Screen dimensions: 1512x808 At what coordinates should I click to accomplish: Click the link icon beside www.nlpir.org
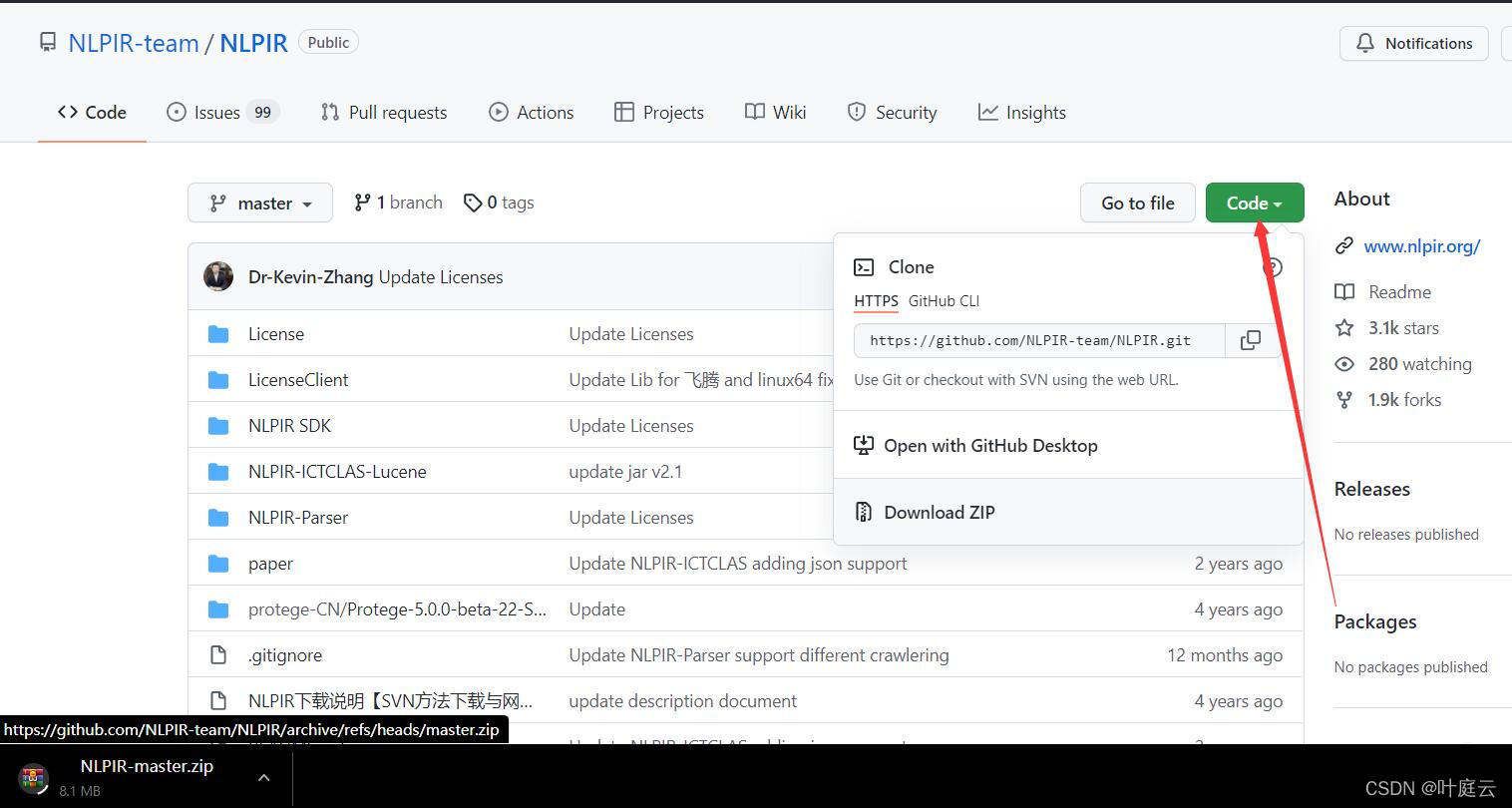(1344, 245)
